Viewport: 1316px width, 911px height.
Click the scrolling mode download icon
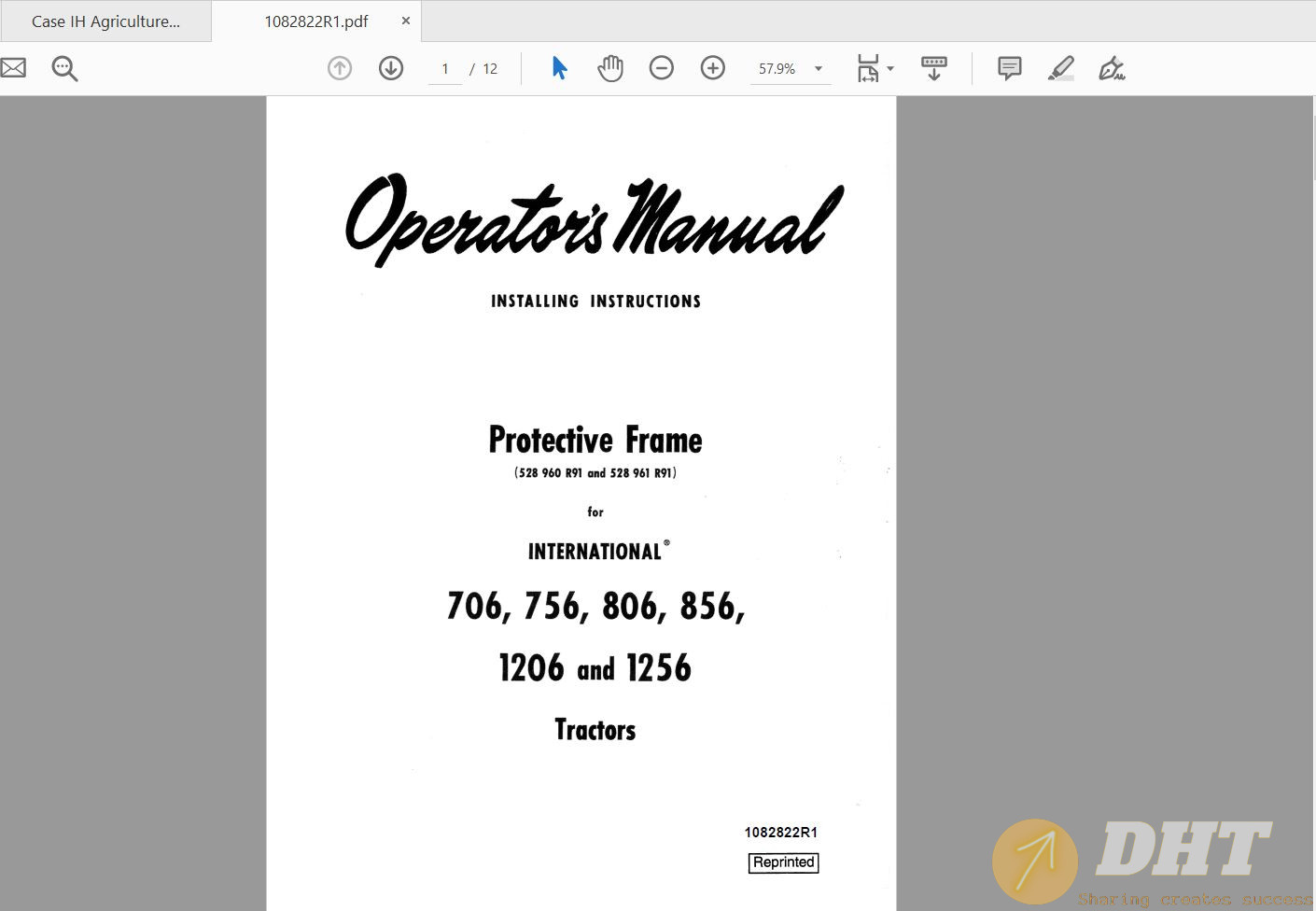pyautogui.click(x=933, y=68)
